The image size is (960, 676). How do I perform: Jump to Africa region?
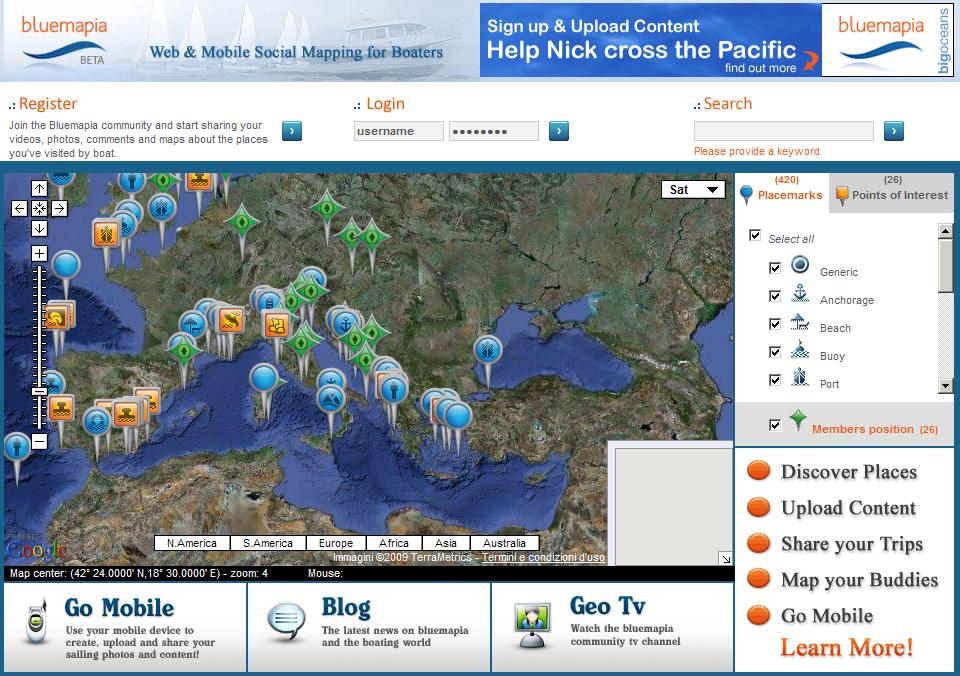coord(394,543)
